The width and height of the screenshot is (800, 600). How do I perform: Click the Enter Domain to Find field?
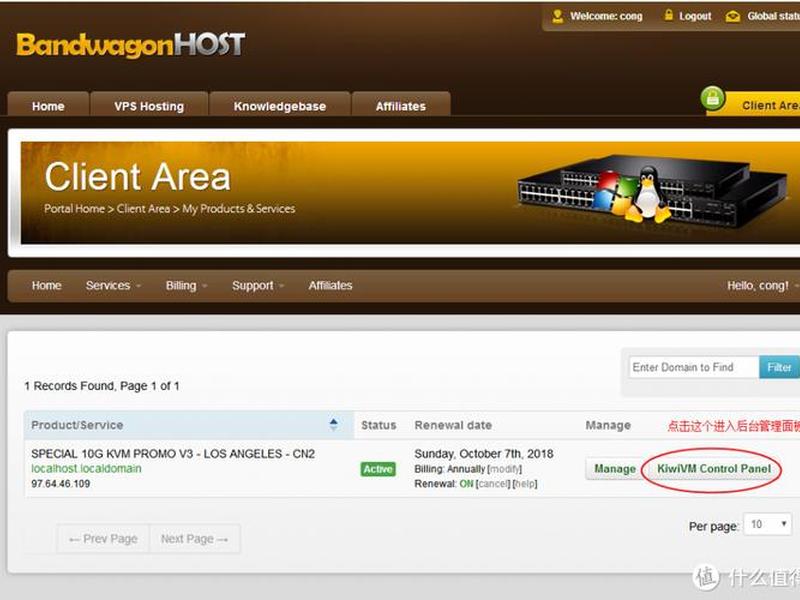point(693,367)
